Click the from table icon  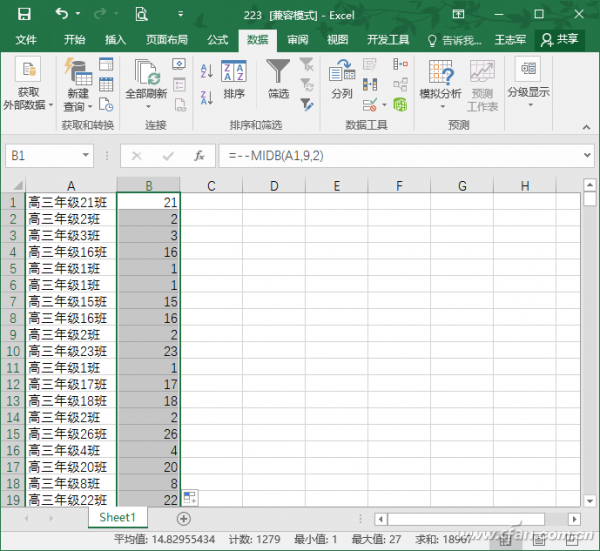coord(106,84)
